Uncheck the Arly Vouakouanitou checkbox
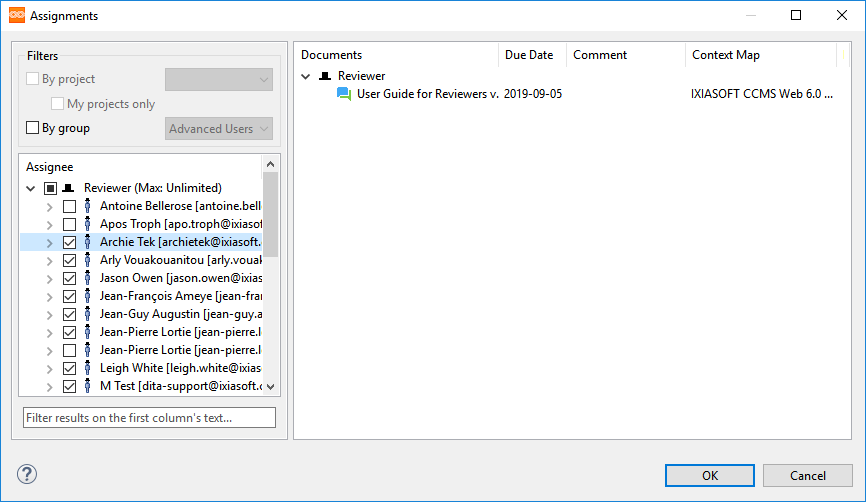The image size is (866, 502). click(x=69, y=260)
